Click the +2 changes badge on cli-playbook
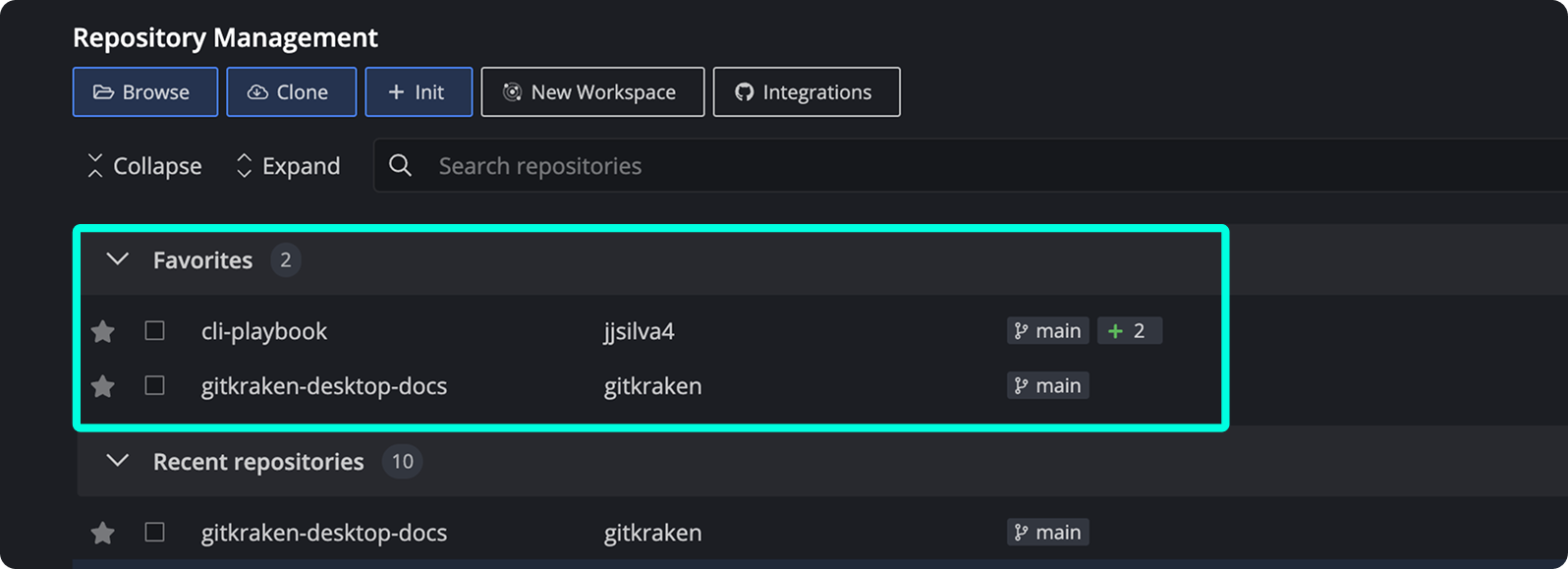 point(1130,331)
